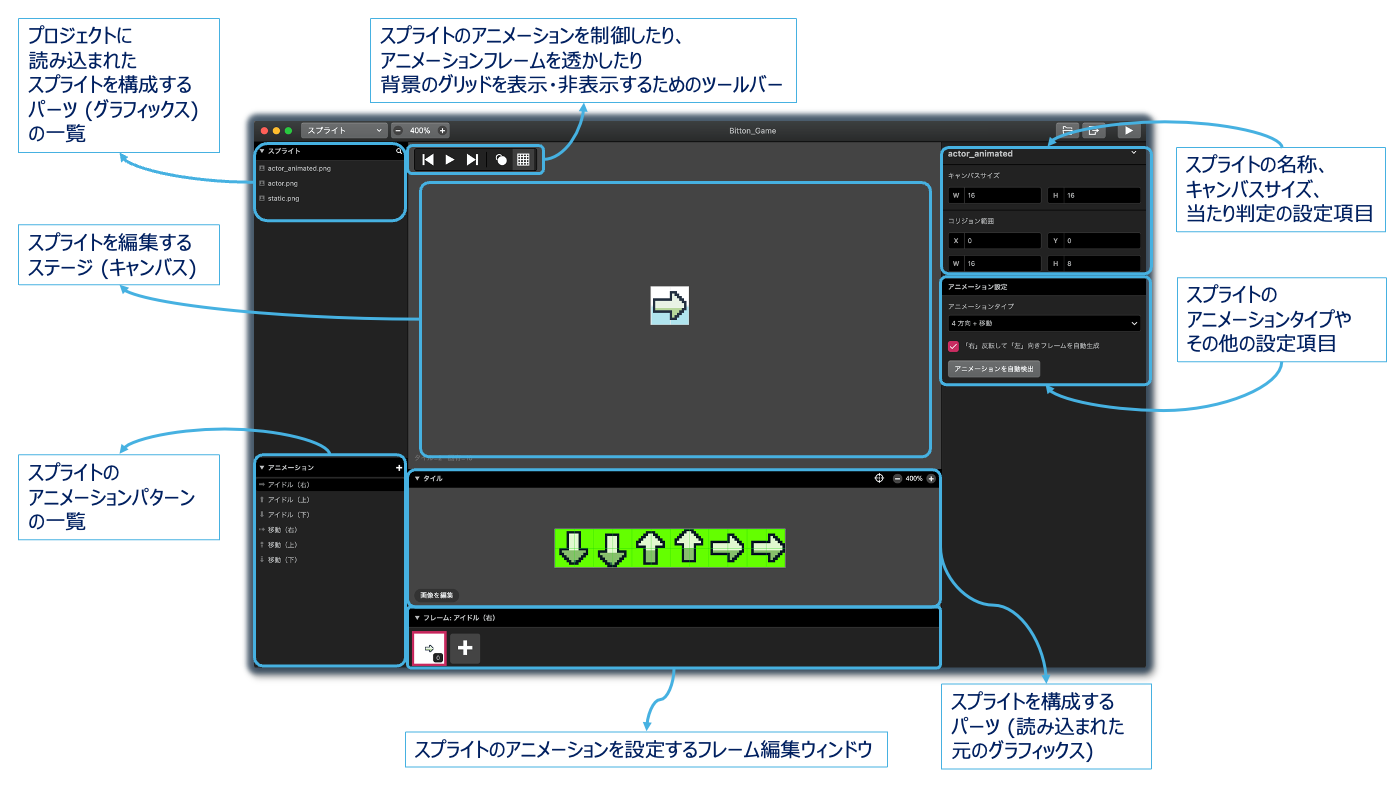Open the スプライト section dropdown
The width and height of the screenshot is (1400, 788).
tap(344, 130)
